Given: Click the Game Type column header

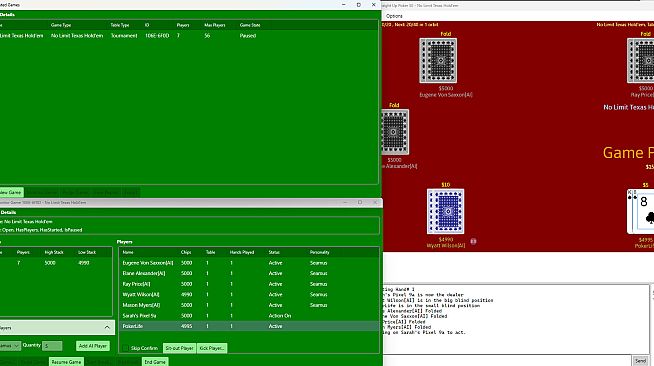Looking at the screenshot, I should tap(61, 25).
